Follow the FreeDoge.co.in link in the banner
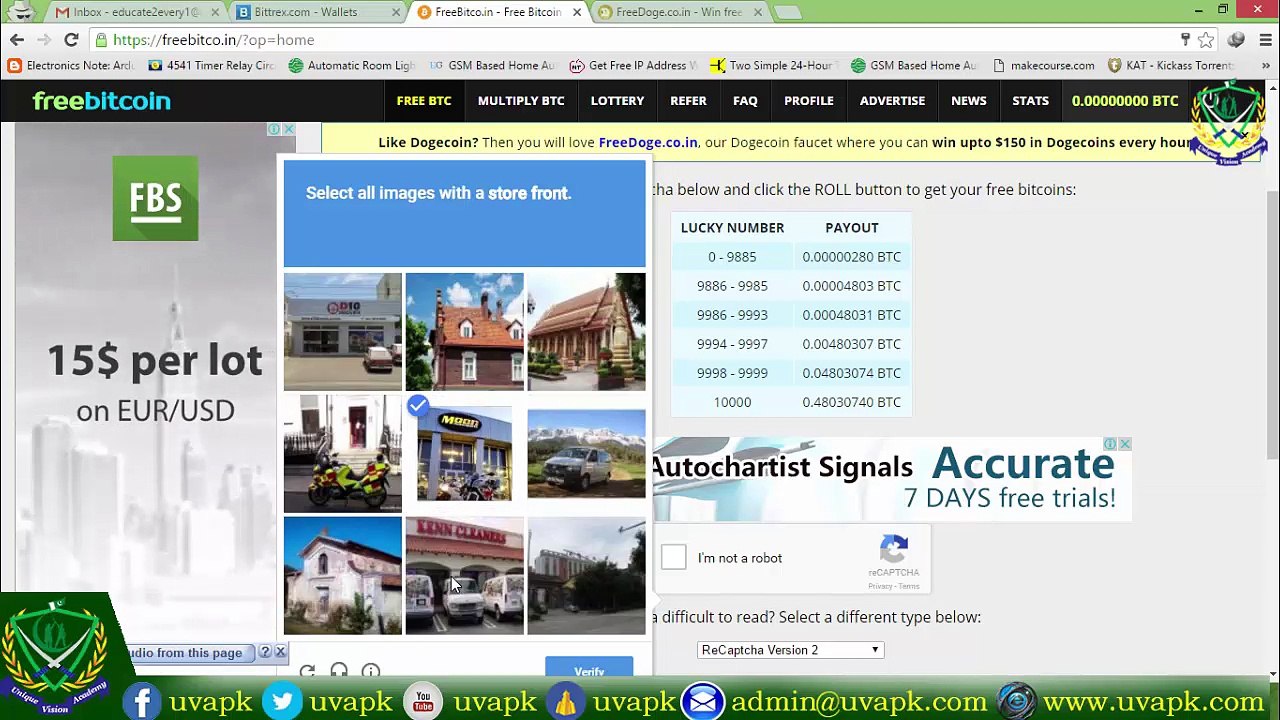Viewport: 1280px width, 720px height. click(x=648, y=142)
